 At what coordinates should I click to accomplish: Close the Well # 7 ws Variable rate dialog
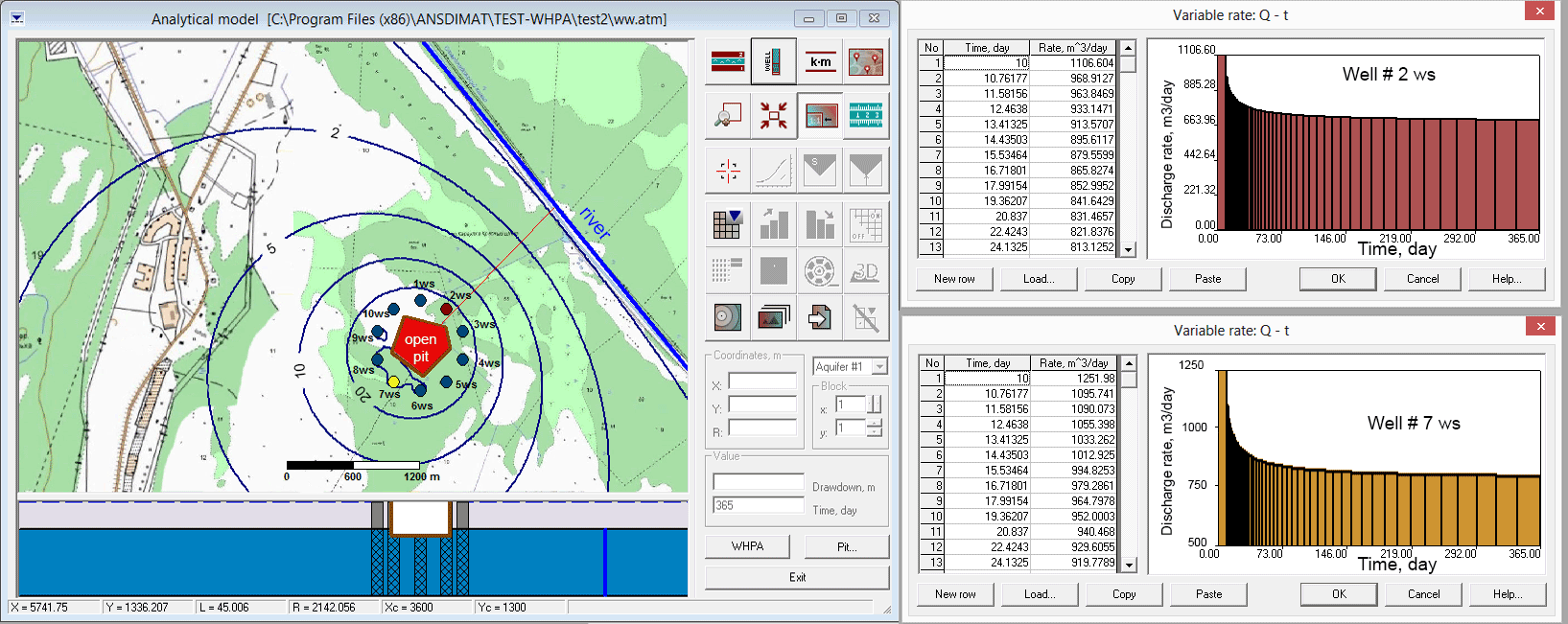pyautogui.click(x=1540, y=326)
